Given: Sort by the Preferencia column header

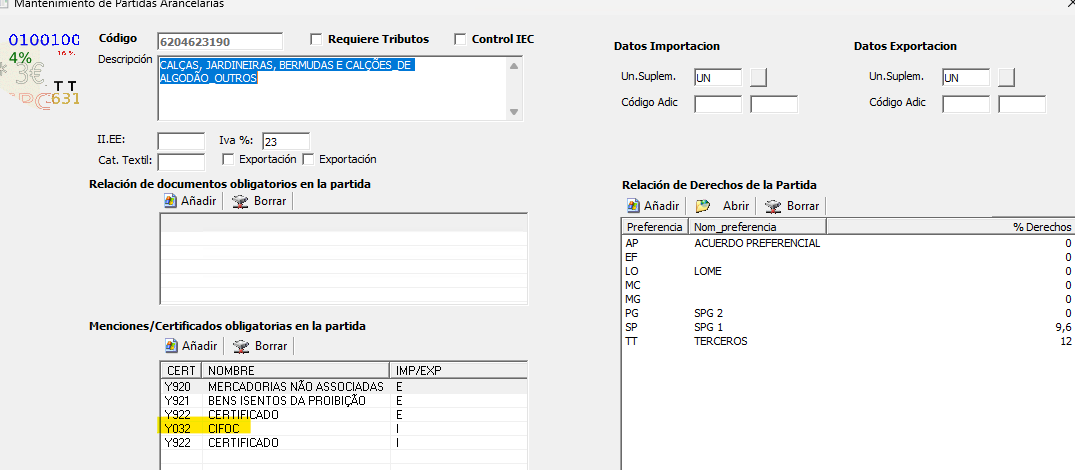Looking at the screenshot, I should point(654,227).
